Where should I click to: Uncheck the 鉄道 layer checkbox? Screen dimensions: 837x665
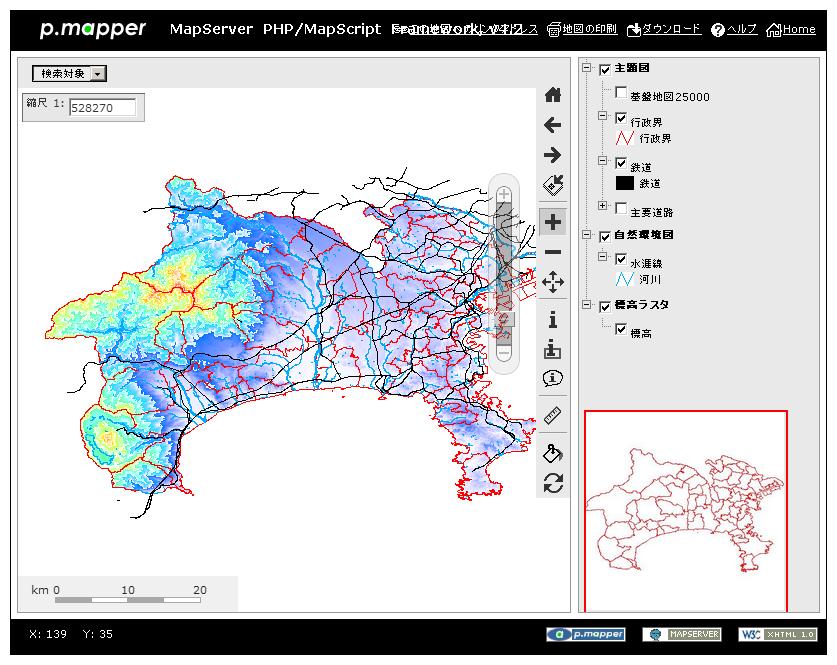tap(621, 163)
